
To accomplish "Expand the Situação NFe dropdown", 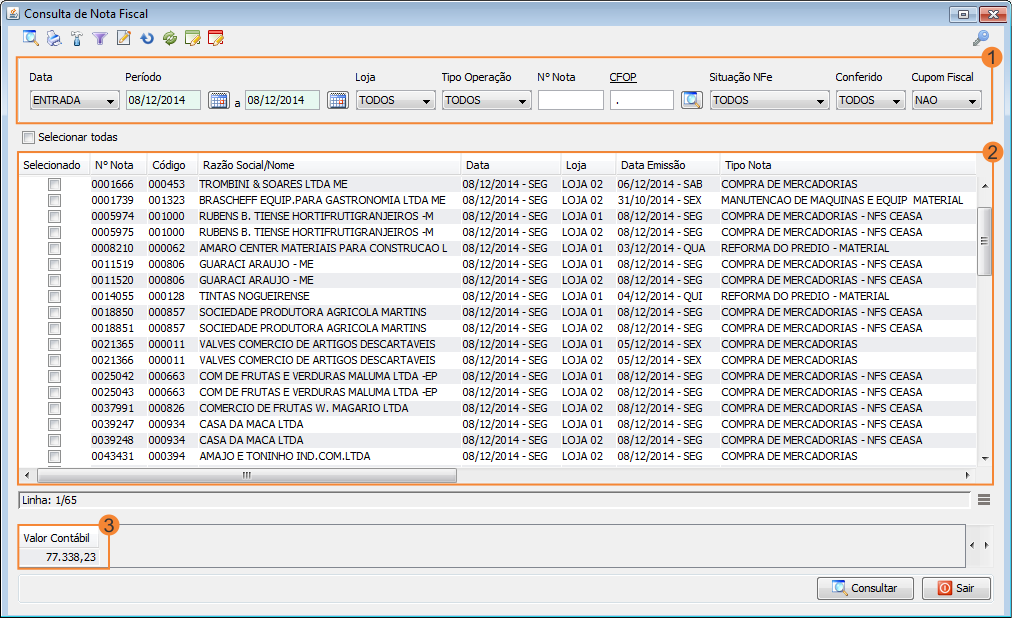I will pyautogui.click(x=769, y=100).
